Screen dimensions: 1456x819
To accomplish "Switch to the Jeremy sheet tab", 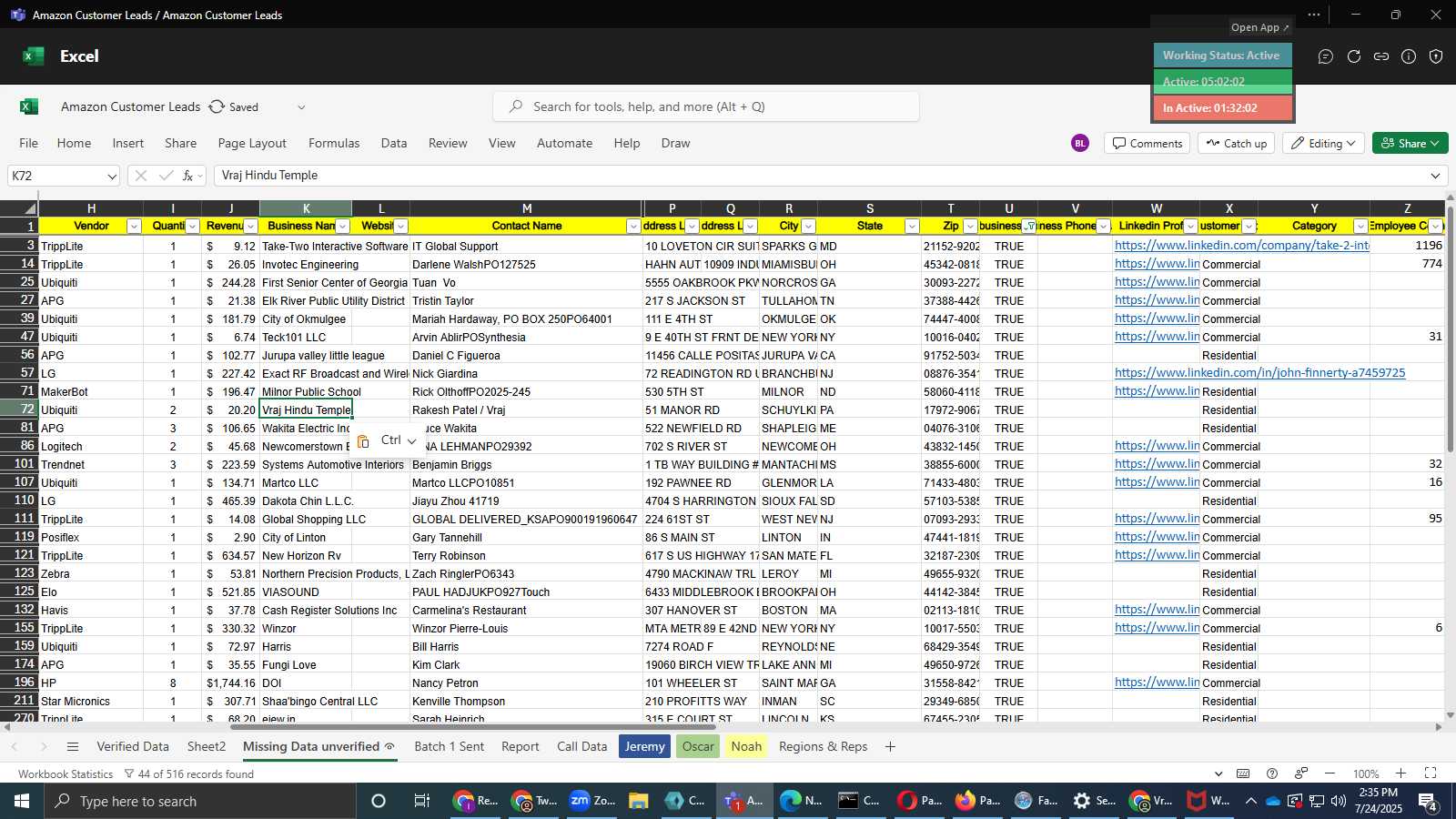I will point(644,747).
